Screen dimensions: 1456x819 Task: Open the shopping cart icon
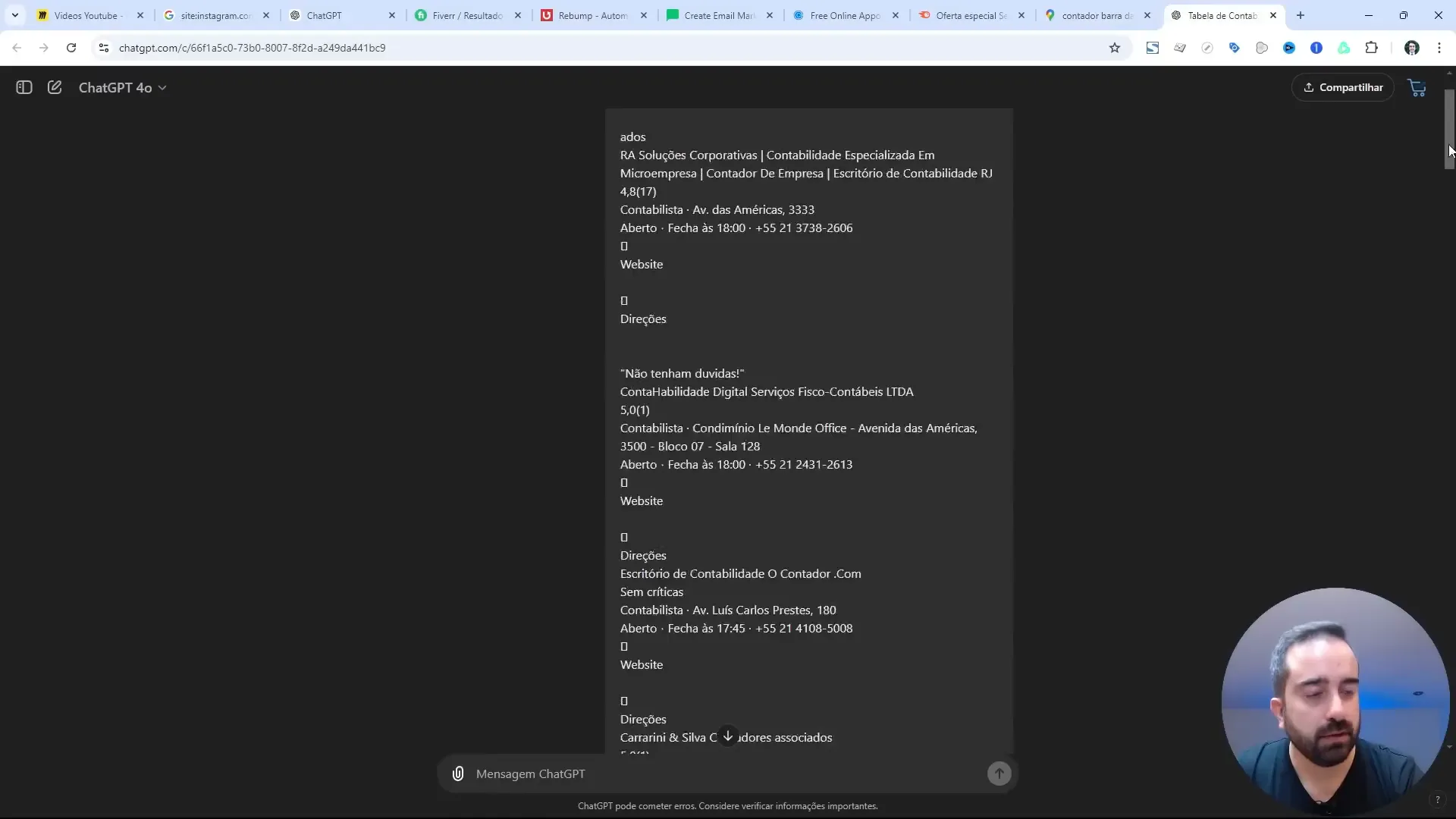tap(1417, 88)
